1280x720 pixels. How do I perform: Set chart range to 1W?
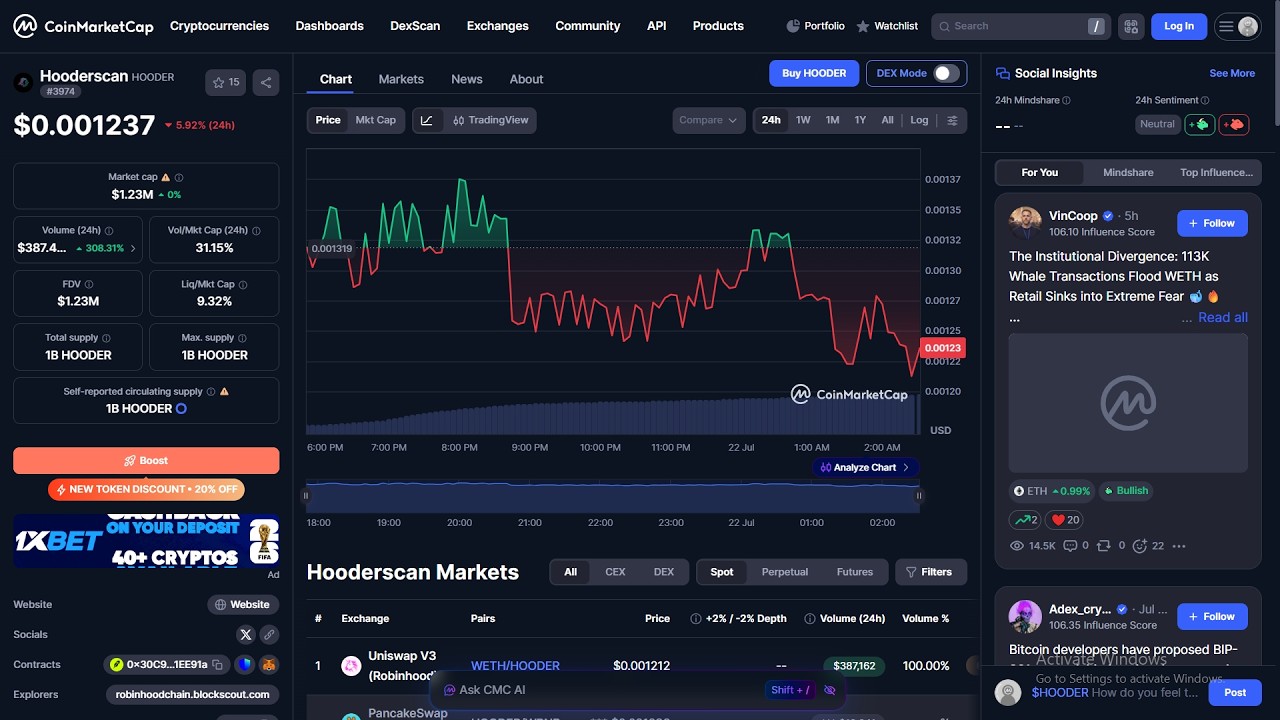pos(803,120)
